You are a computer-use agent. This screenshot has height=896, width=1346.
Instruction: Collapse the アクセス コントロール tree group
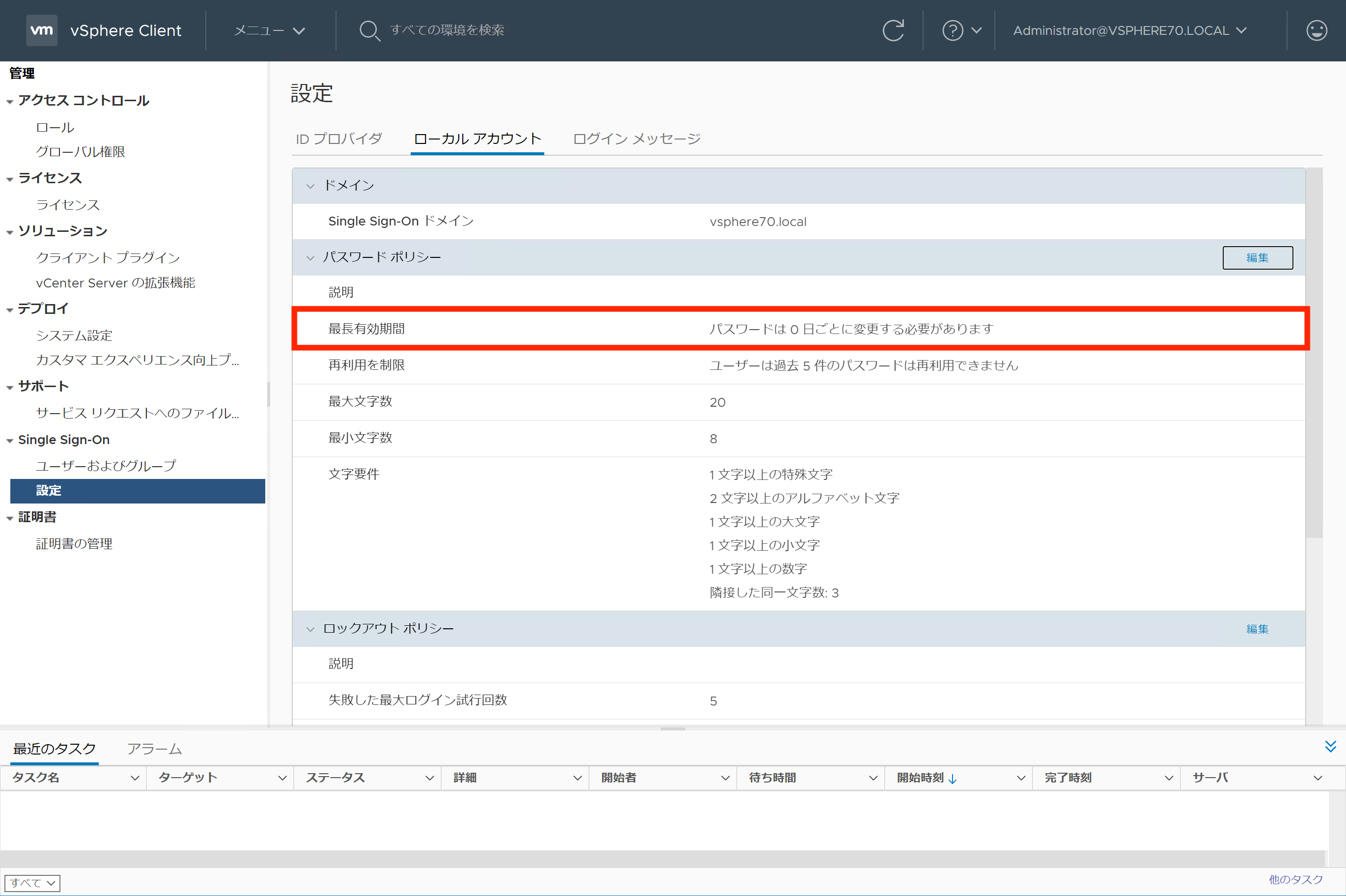10,102
